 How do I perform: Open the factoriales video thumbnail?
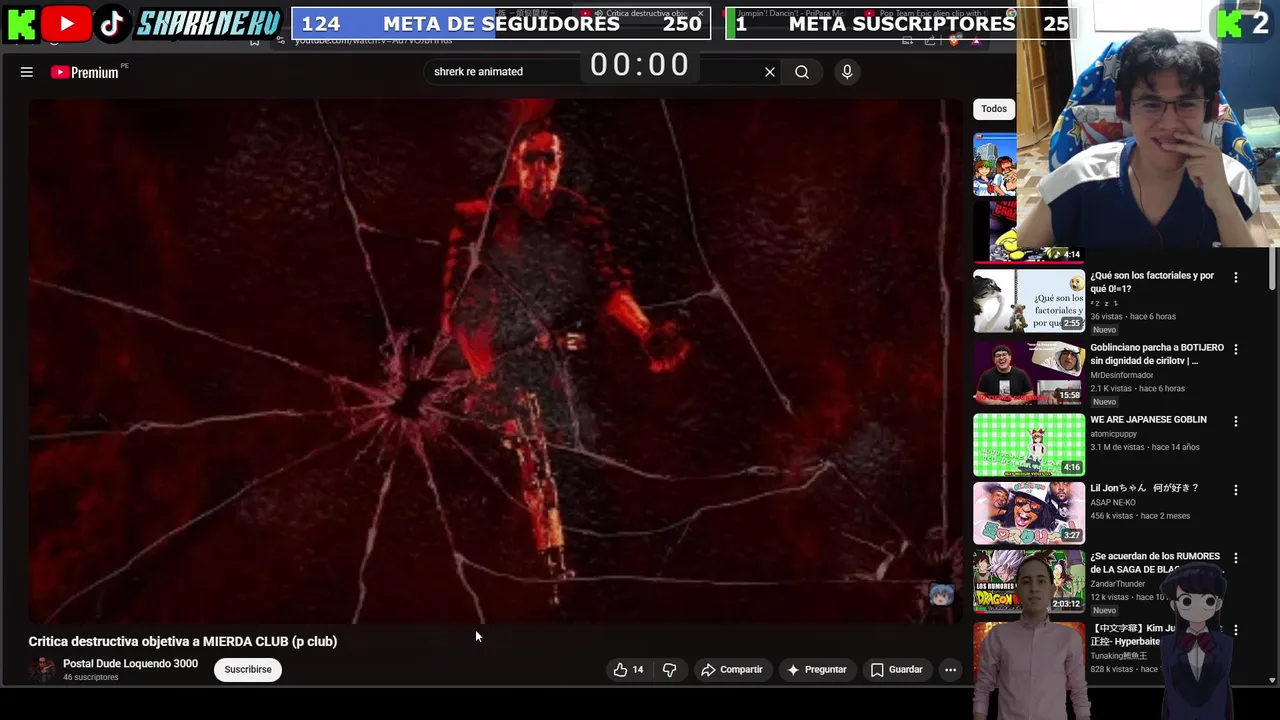pyautogui.click(x=1029, y=300)
